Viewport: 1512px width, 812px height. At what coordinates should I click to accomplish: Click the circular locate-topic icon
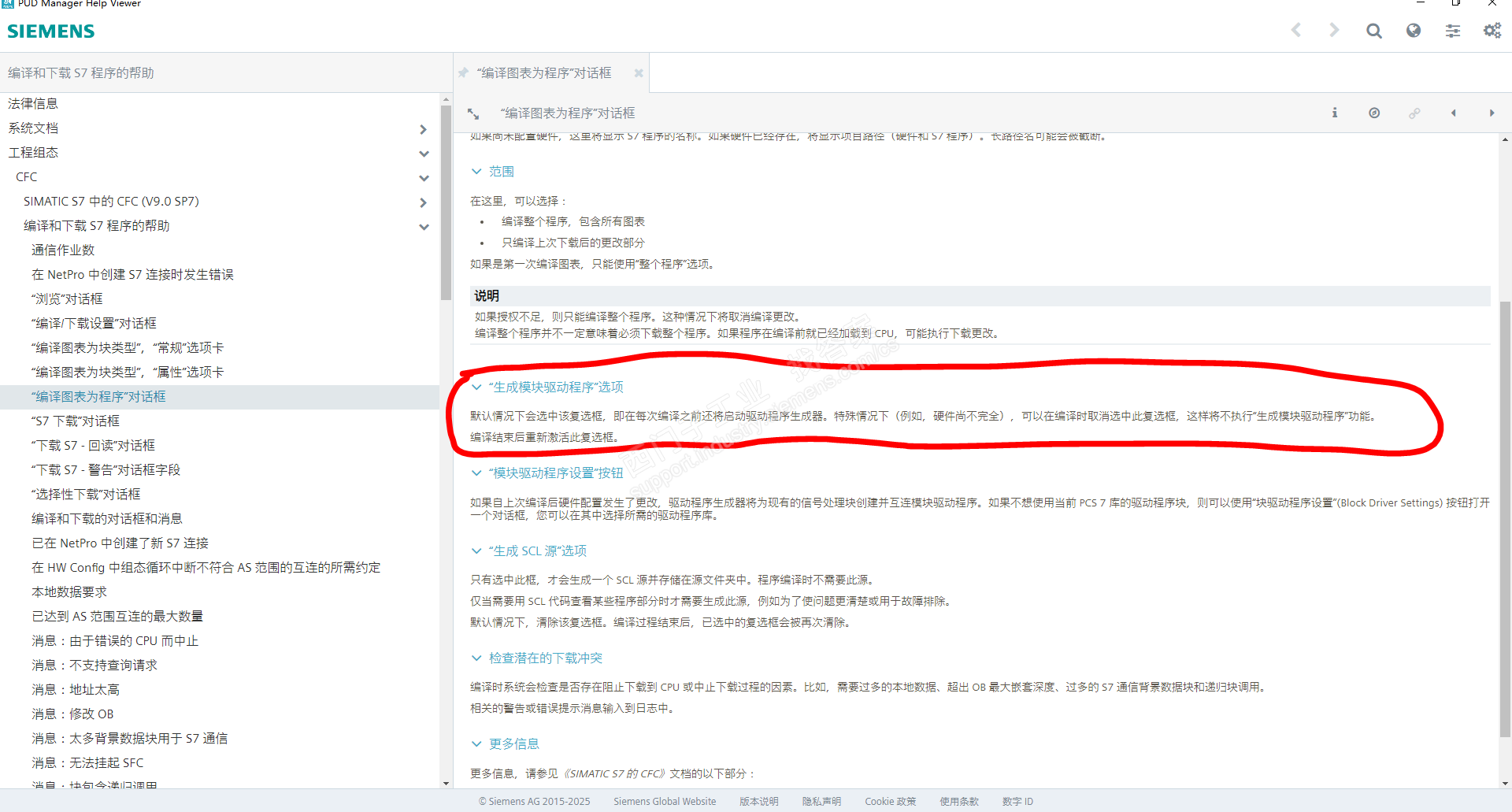coord(1374,113)
